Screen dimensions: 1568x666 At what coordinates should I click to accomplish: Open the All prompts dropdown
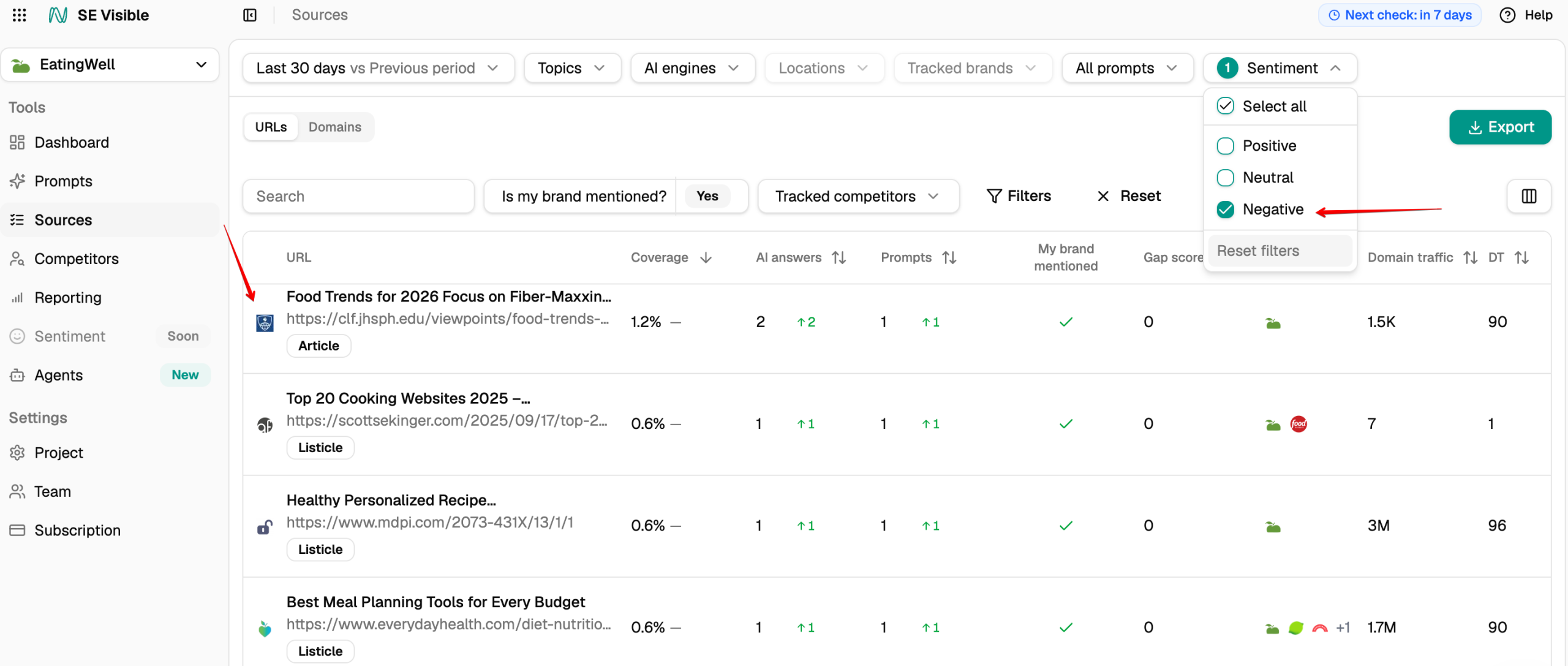tap(1127, 68)
